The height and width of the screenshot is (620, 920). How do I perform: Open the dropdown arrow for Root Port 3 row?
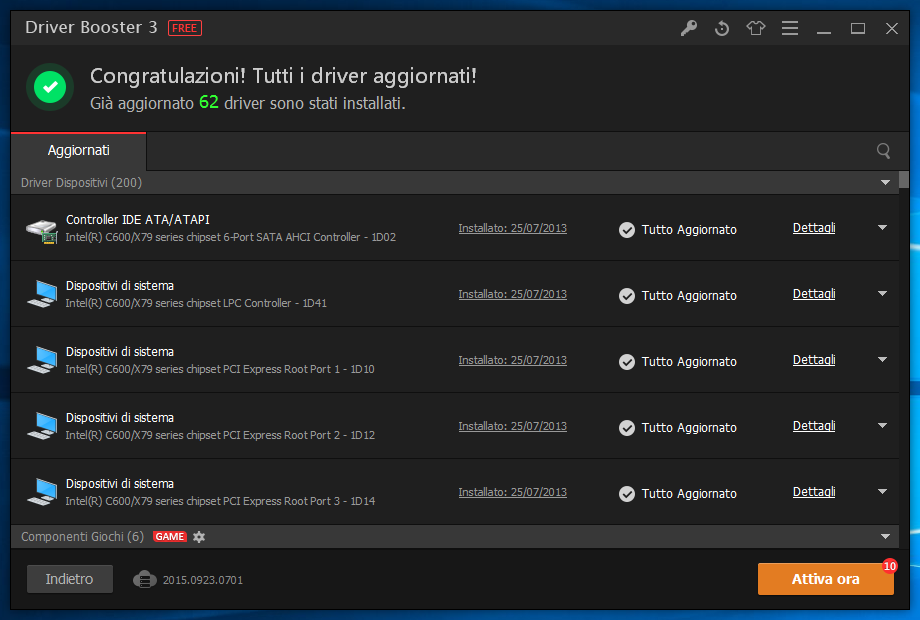(x=882, y=492)
